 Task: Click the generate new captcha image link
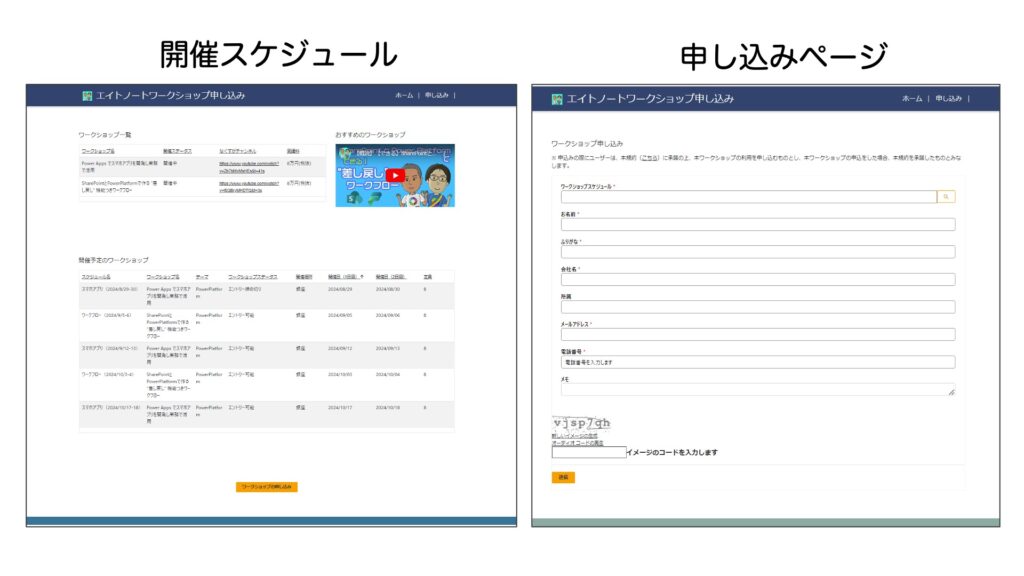coord(575,436)
